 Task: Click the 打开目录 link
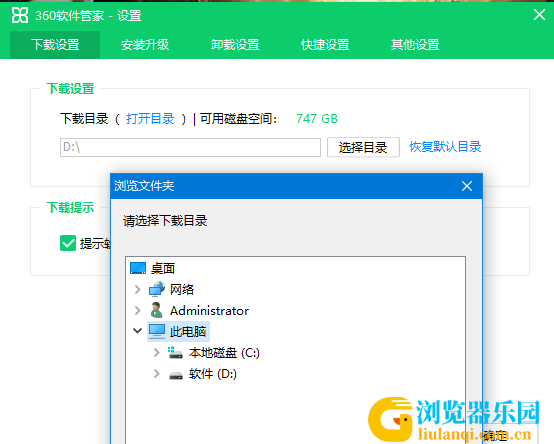pos(150,119)
